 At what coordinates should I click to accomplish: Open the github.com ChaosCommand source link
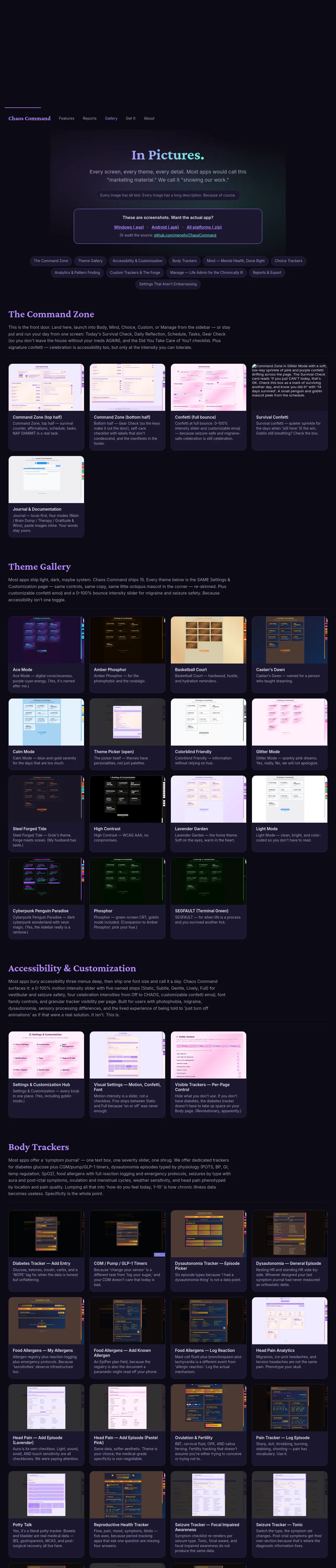[x=185, y=235]
